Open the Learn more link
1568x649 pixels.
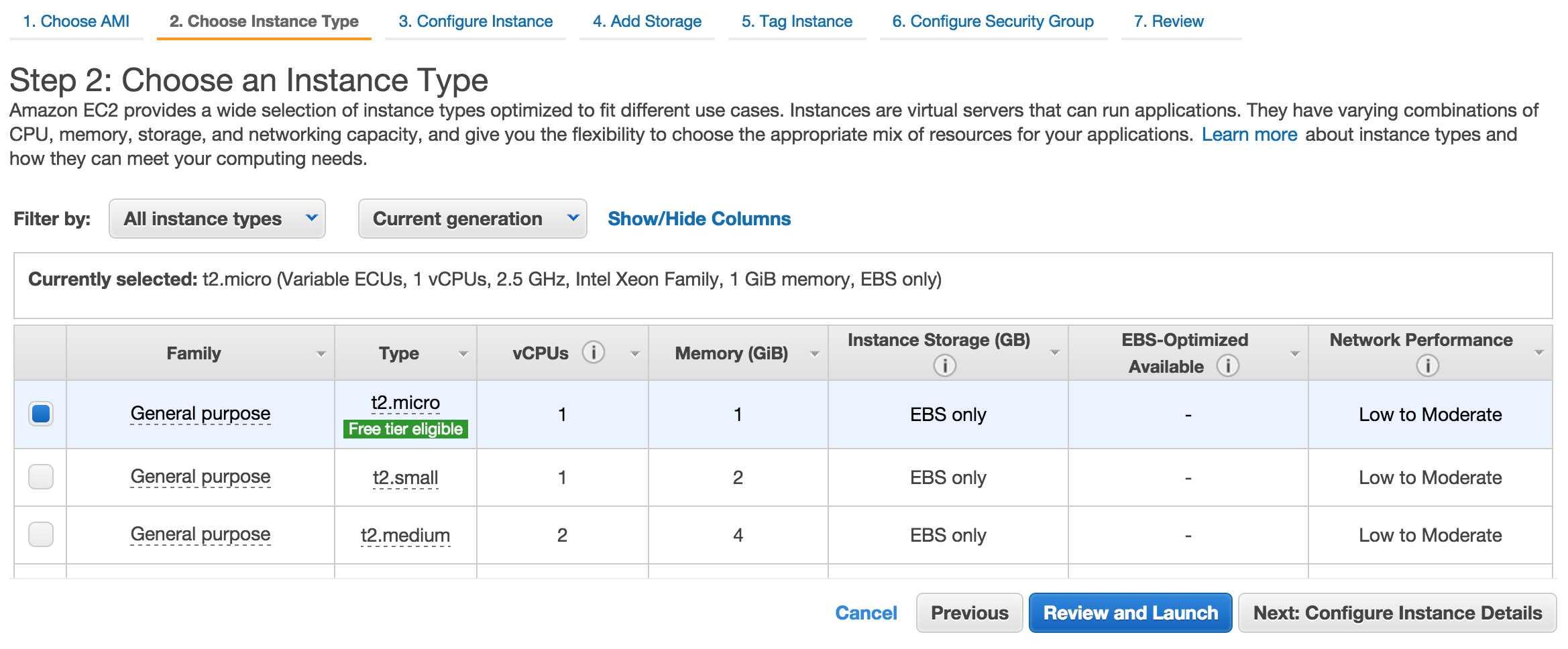(x=1249, y=135)
